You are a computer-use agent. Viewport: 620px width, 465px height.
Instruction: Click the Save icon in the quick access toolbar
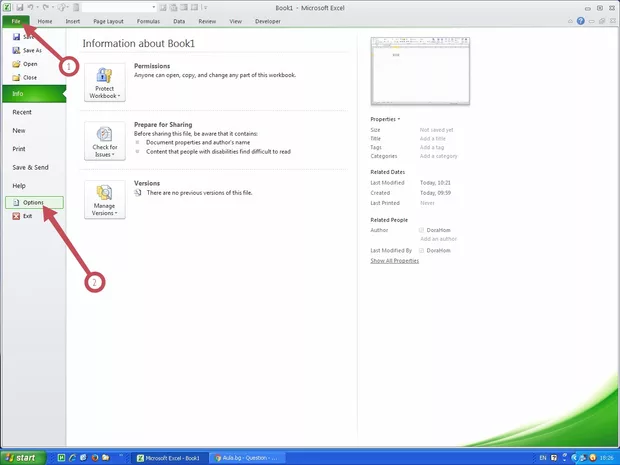[20, 8]
